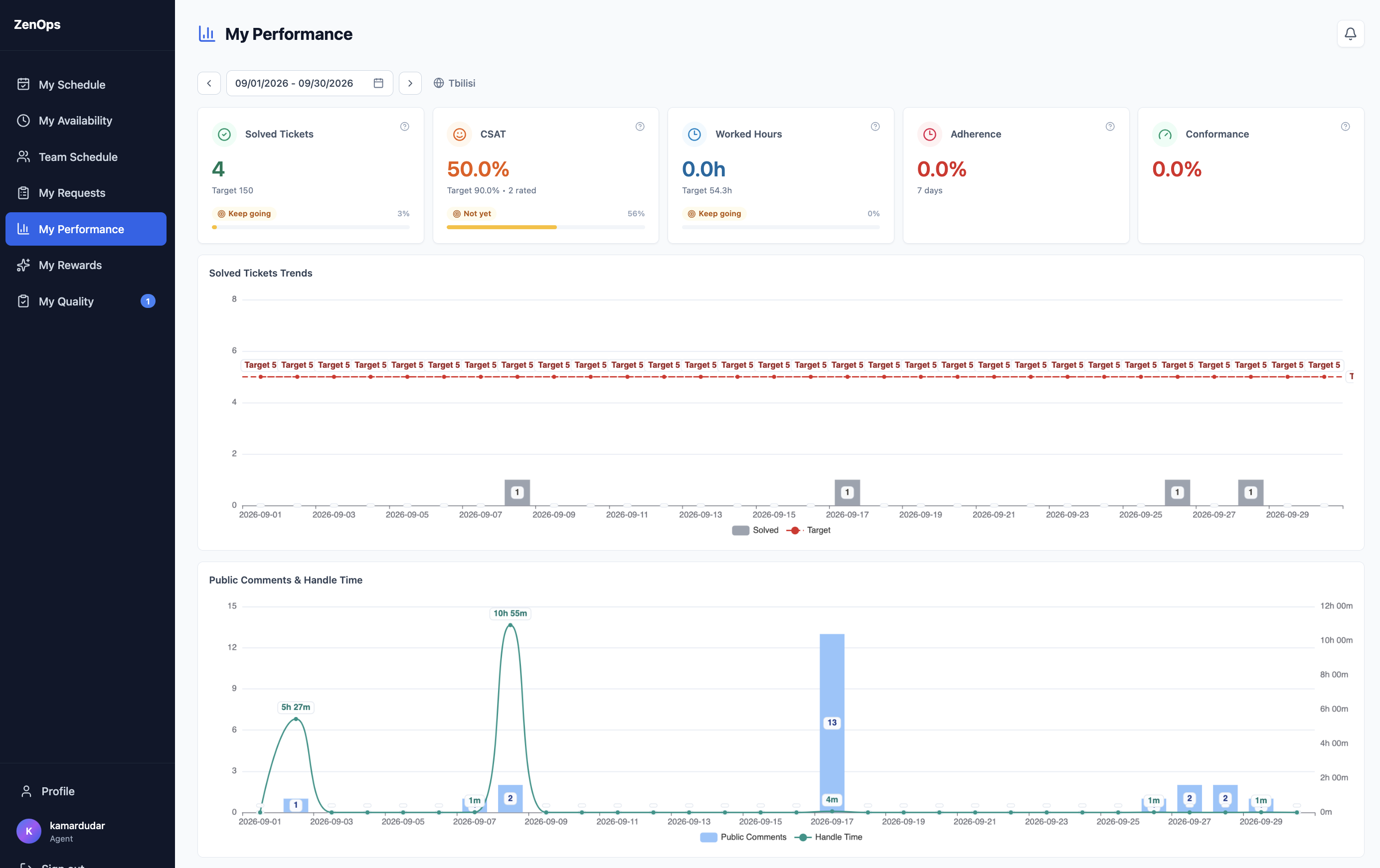1380x868 pixels.
Task: Toggle Solved series in trends legend
Action: tap(755, 531)
